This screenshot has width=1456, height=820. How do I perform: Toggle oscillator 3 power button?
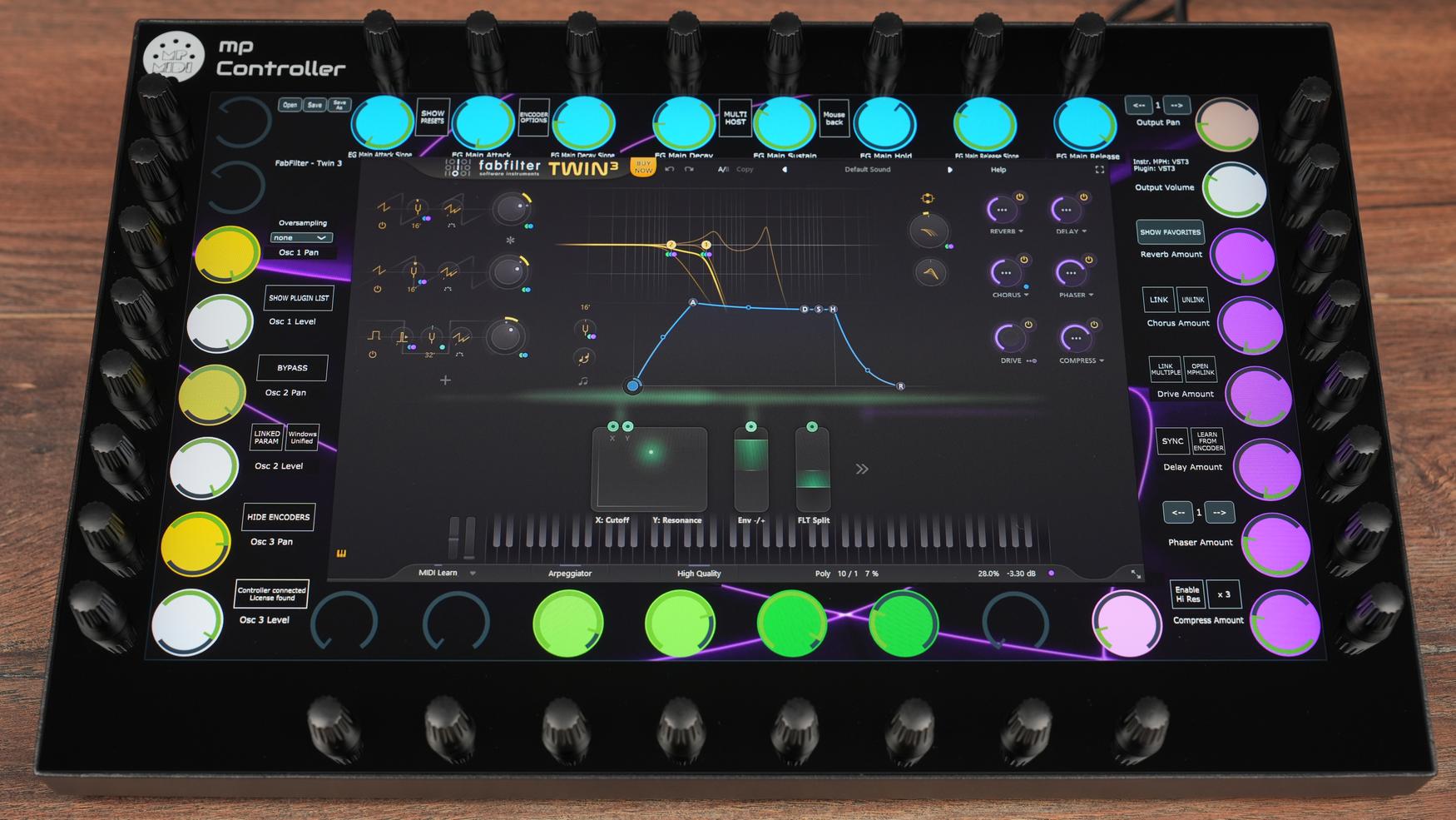coord(372,355)
